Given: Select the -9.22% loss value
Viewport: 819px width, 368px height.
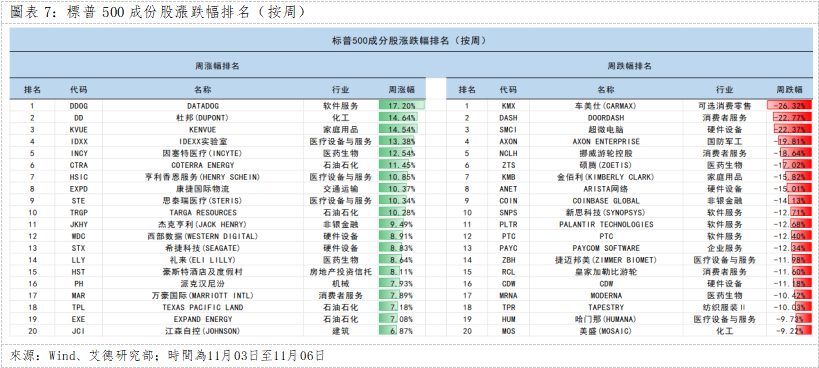Looking at the screenshot, I should point(789,331).
